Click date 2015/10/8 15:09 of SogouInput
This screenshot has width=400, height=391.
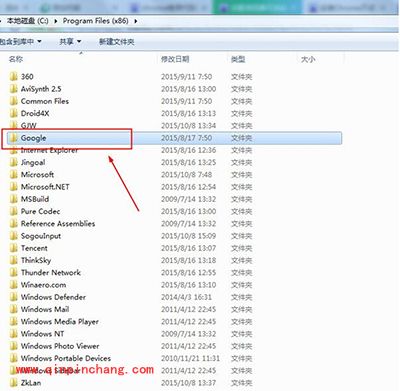pos(188,236)
